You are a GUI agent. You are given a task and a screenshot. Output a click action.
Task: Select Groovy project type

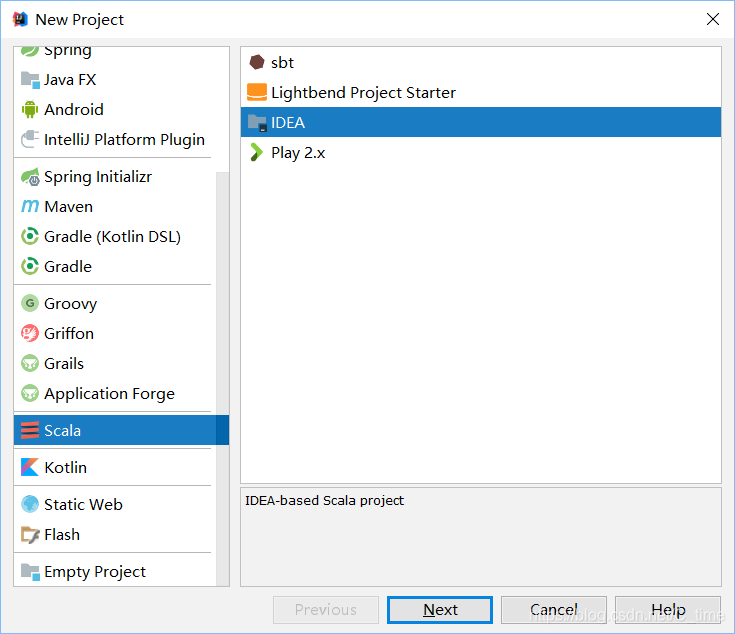(x=70, y=304)
